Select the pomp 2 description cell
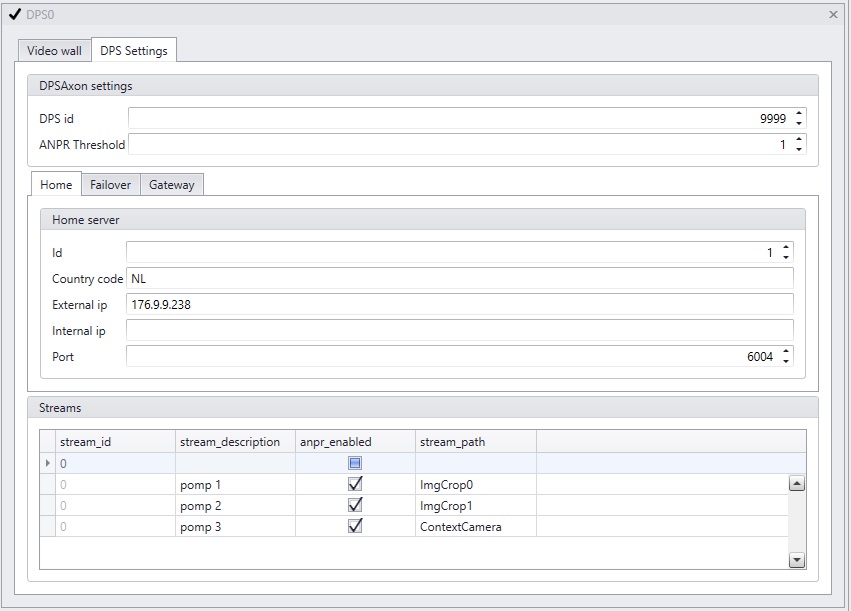The height and width of the screenshot is (611, 851). (x=236, y=506)
